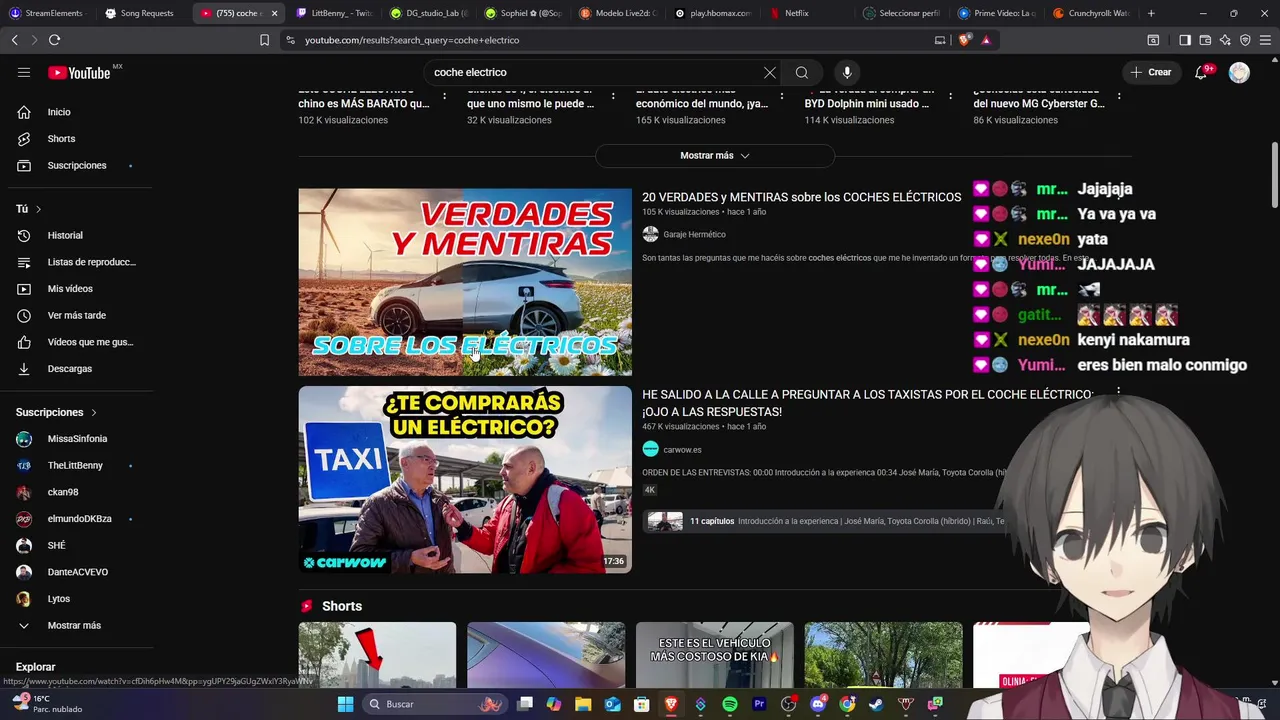Bookmark this page with the bookmark icon
Screen dimensions: 1280x720
point(264,40)
